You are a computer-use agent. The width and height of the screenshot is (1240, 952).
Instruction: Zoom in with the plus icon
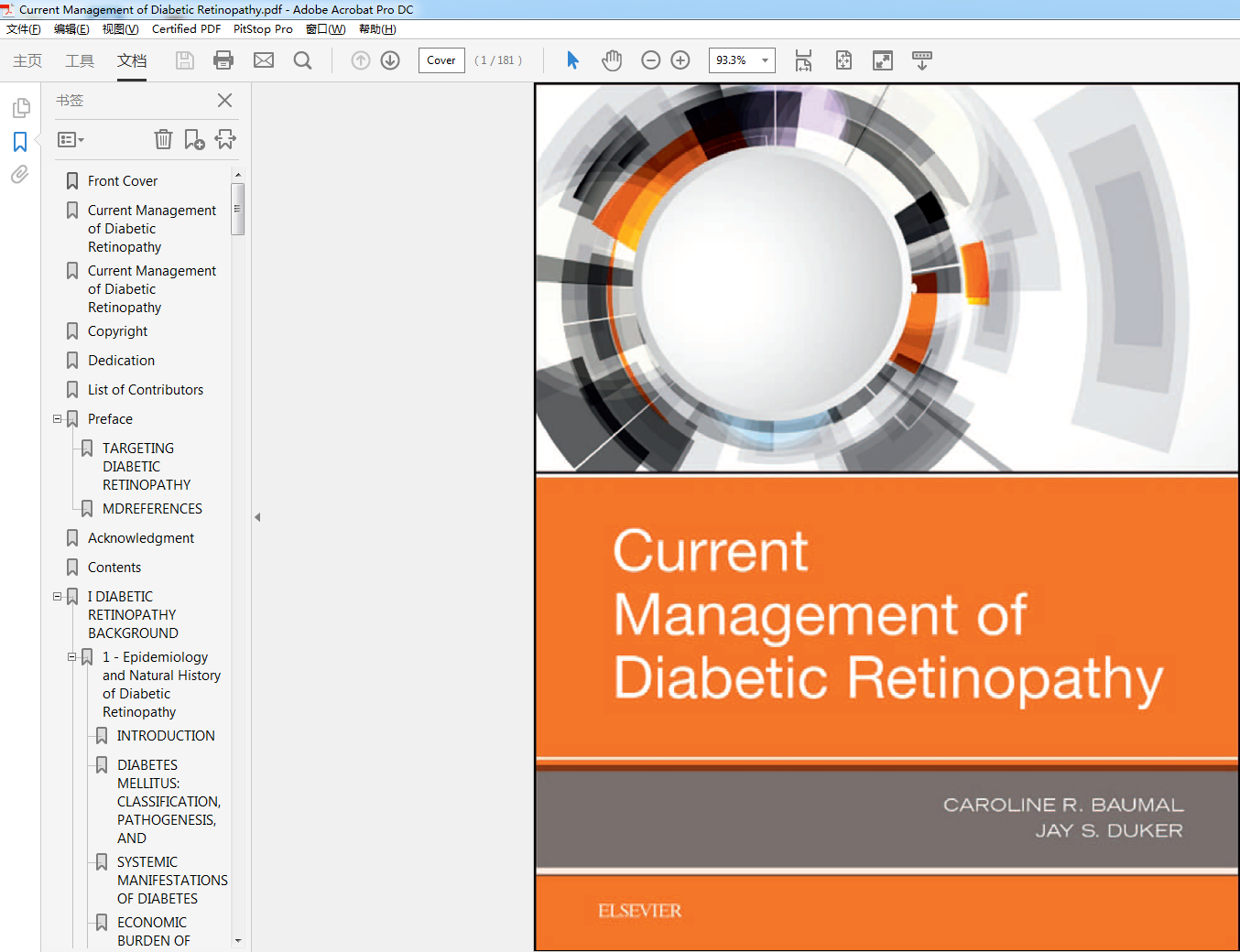(x=680, y=60)
